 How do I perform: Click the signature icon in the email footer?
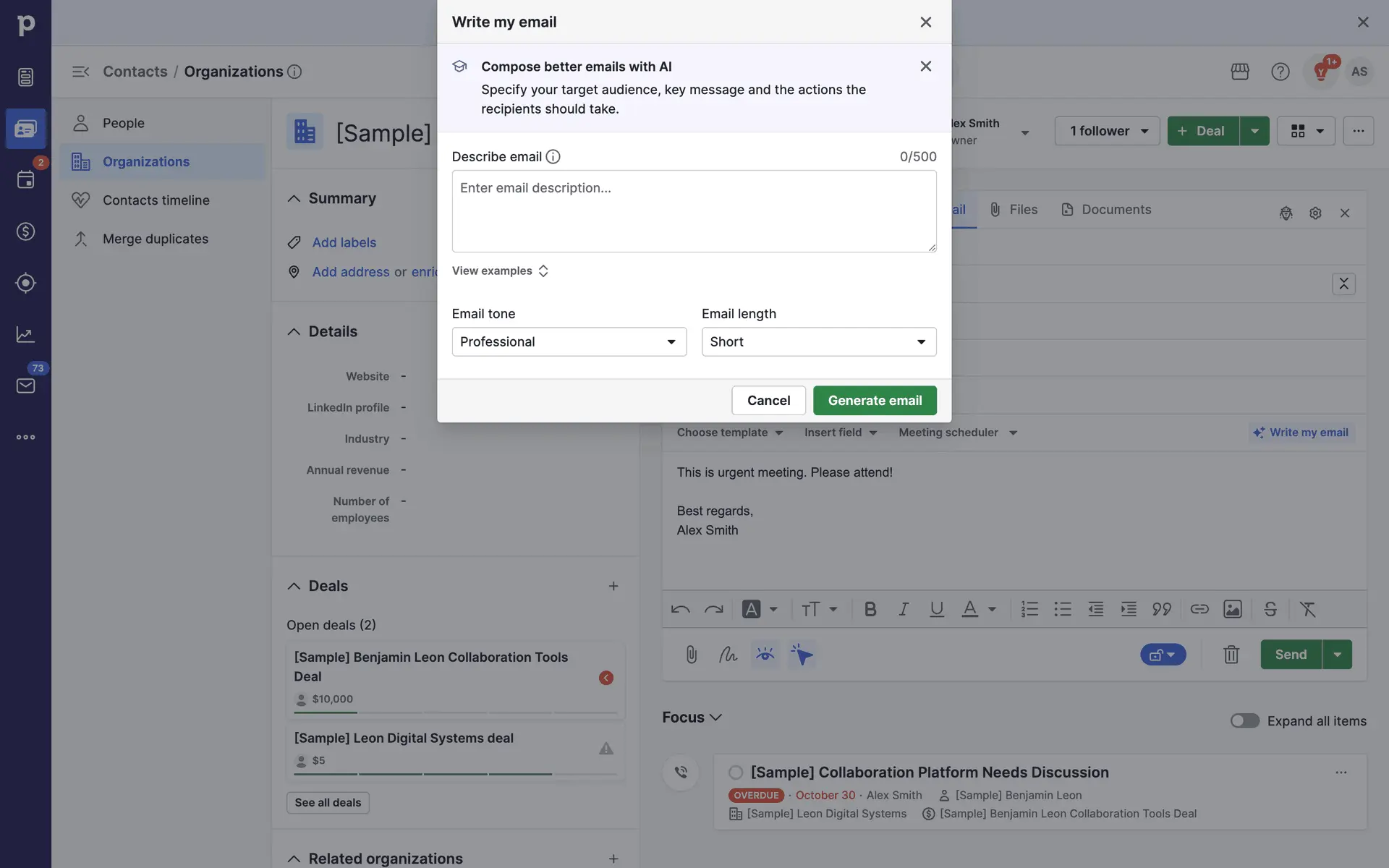coord(728,655)
